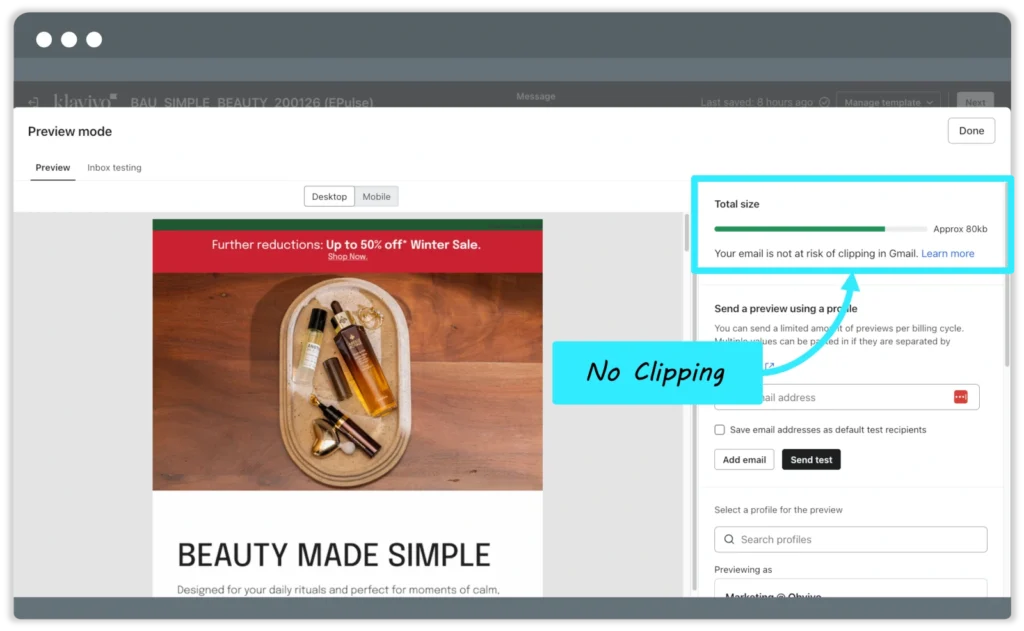1024x631 pixels.
Task: Open the Manage template dropdown
Action: point(887,101)
